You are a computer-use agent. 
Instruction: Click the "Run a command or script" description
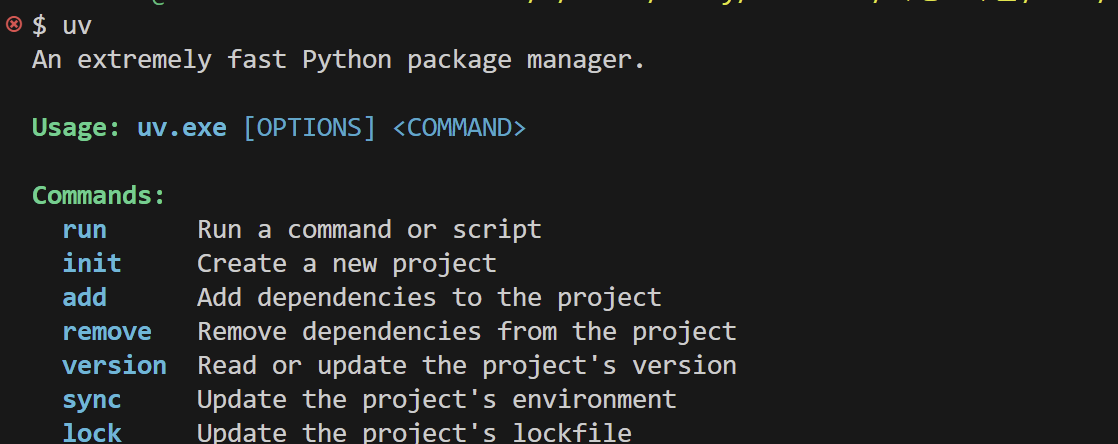tap(369, 229)
